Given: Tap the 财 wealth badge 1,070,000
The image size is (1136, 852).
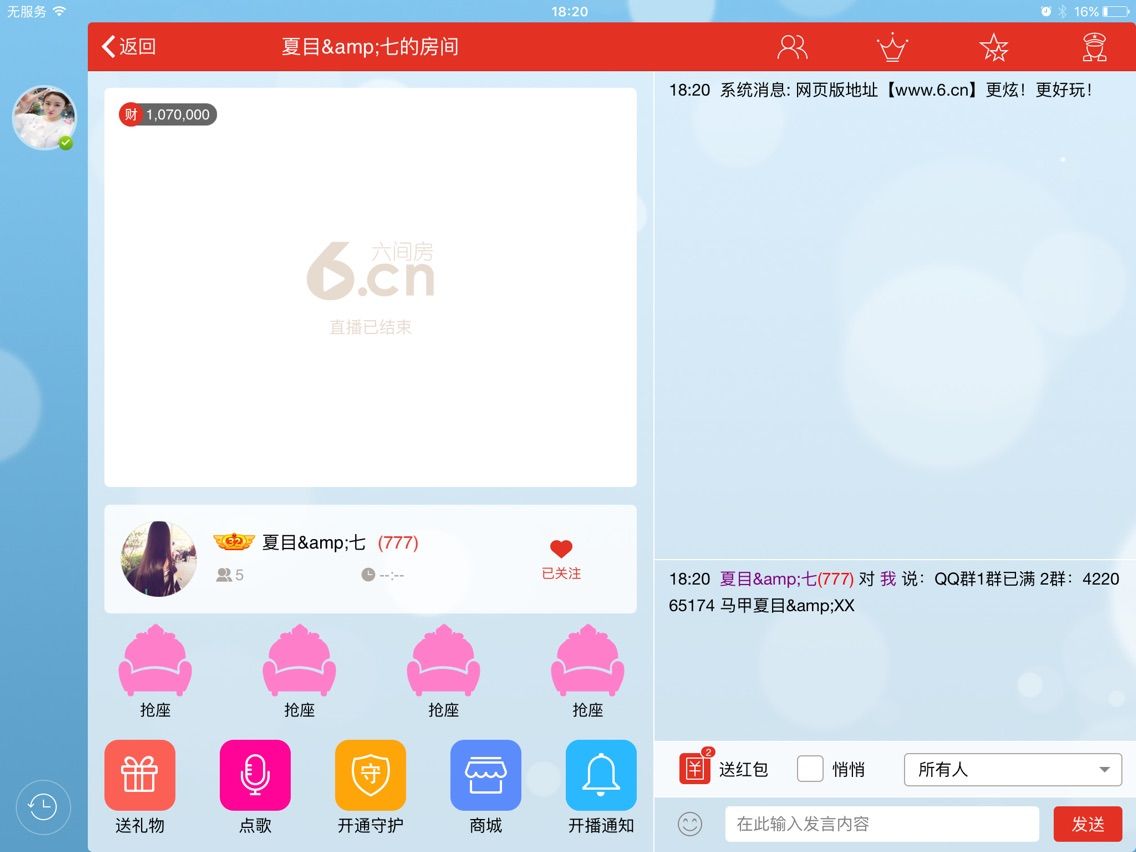Looking at the screenshot, I should [167, 114].
